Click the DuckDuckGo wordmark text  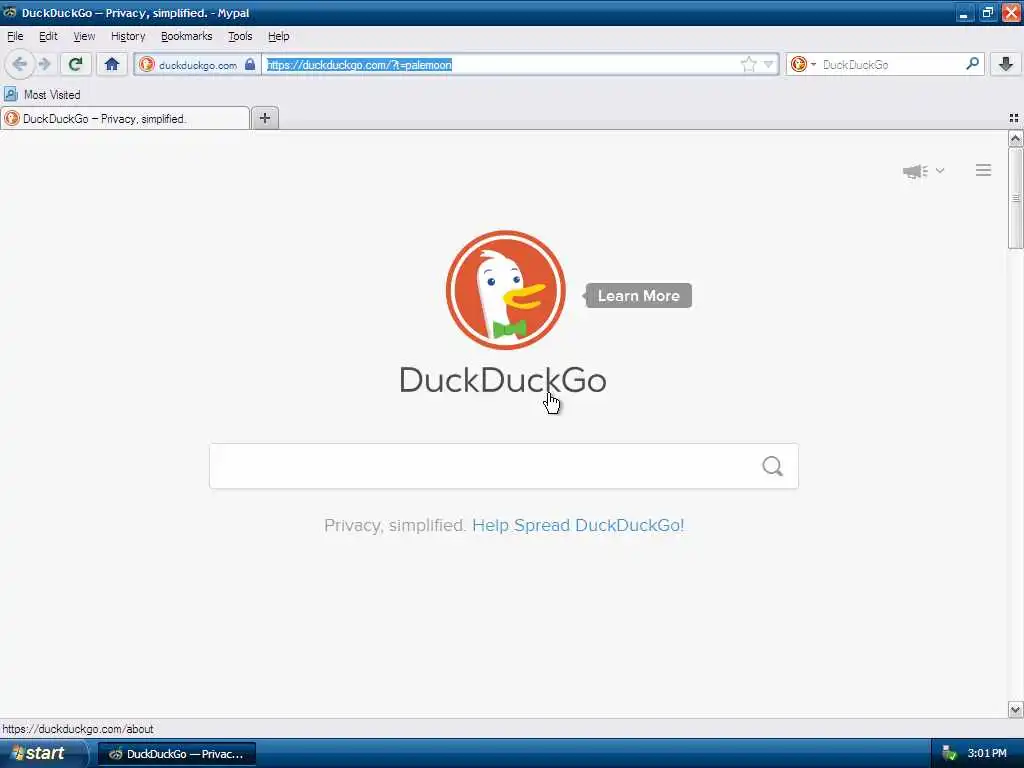coord(503,380)
